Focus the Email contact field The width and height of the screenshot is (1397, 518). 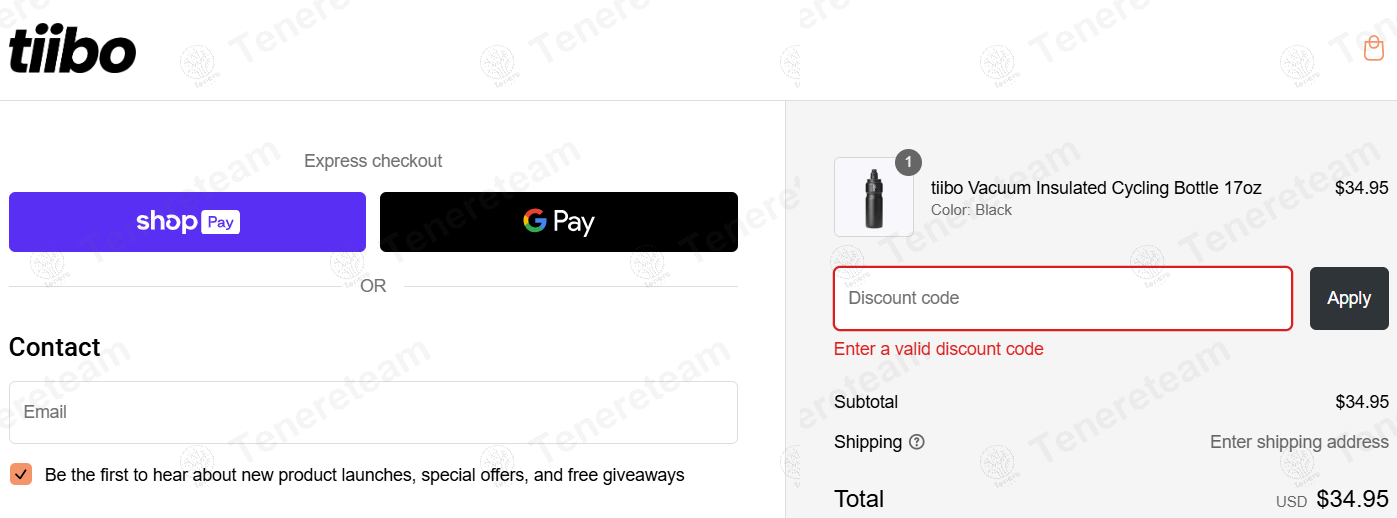point(373,412)
